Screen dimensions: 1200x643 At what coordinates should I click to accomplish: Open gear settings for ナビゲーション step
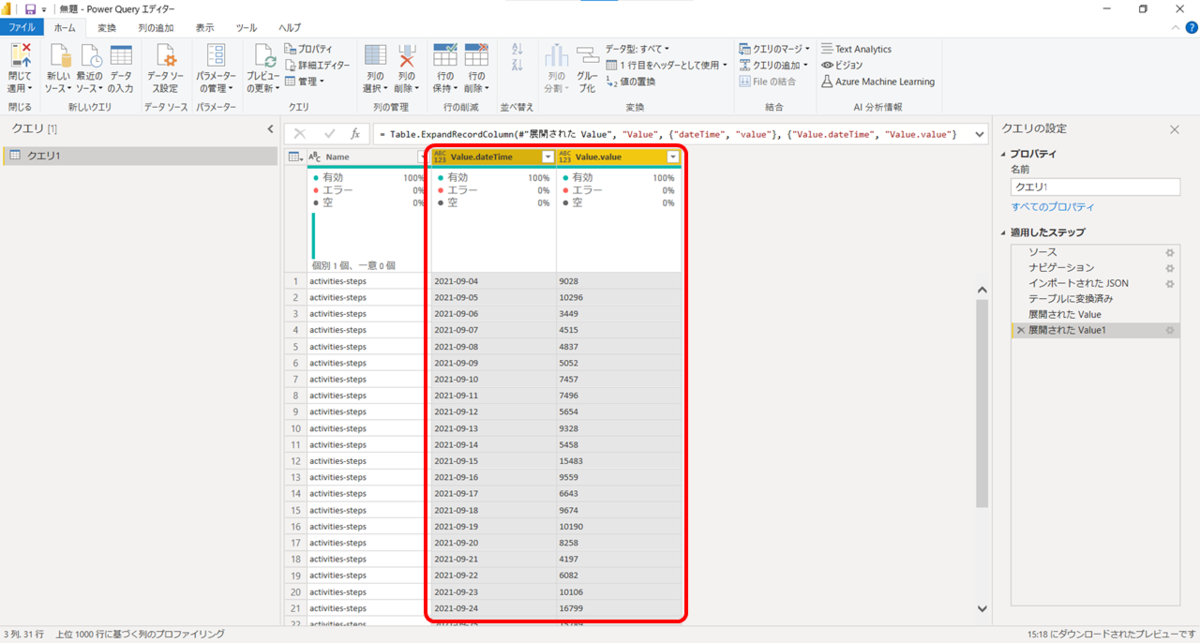coord(1169,268)
